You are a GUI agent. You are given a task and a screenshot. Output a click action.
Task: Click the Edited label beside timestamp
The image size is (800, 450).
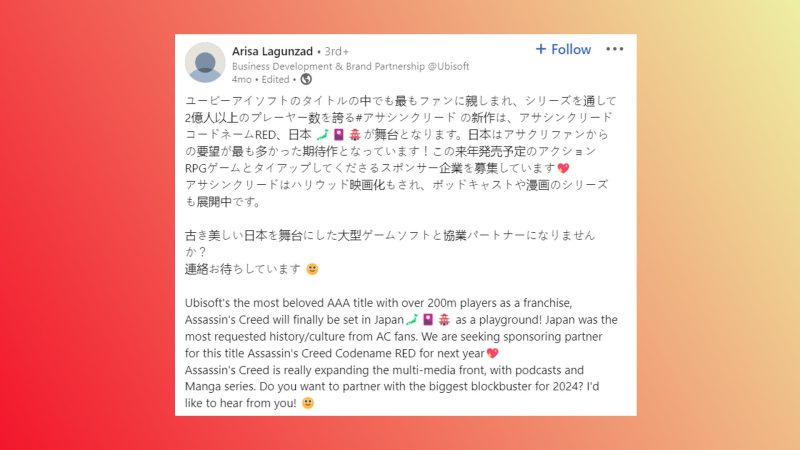276,80
